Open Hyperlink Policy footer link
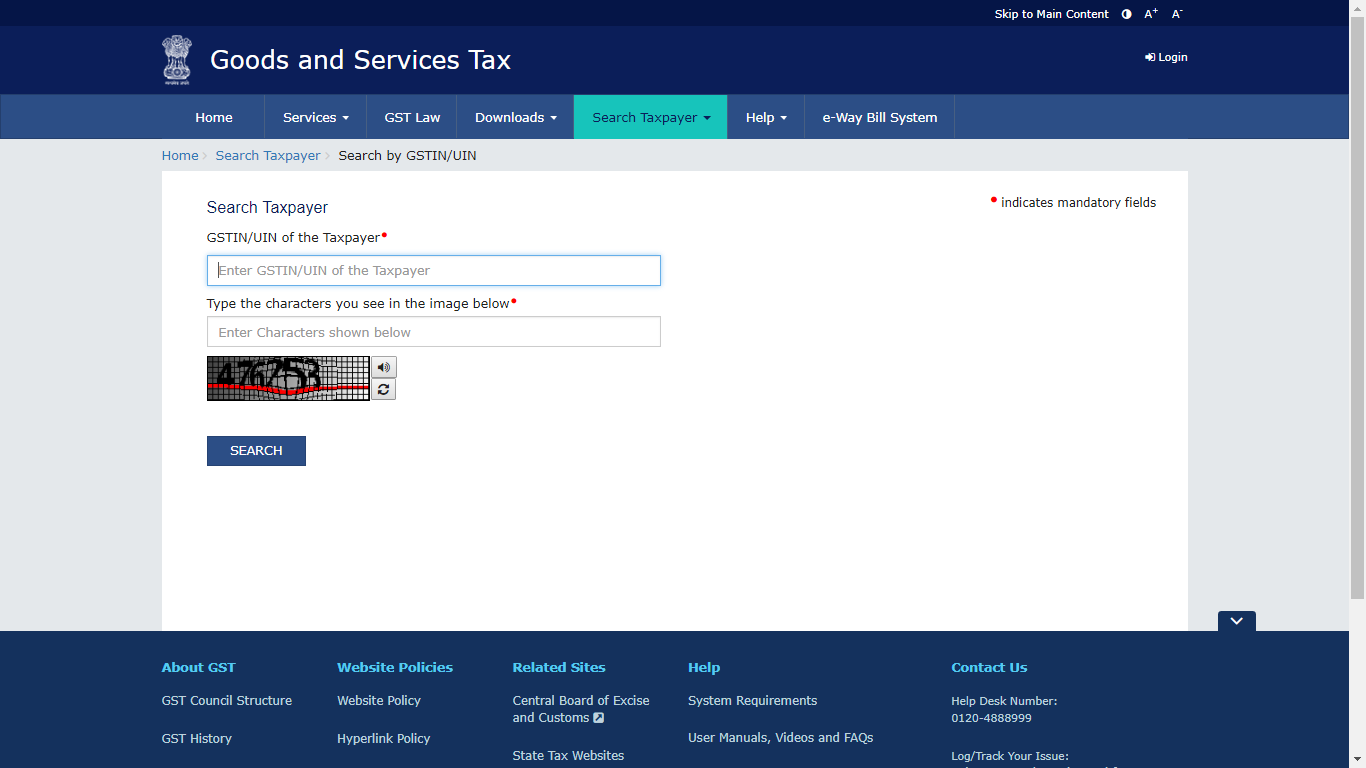The width and height of the screenshot is (1366, 768). pyautogui.click(x=384, y=738)
